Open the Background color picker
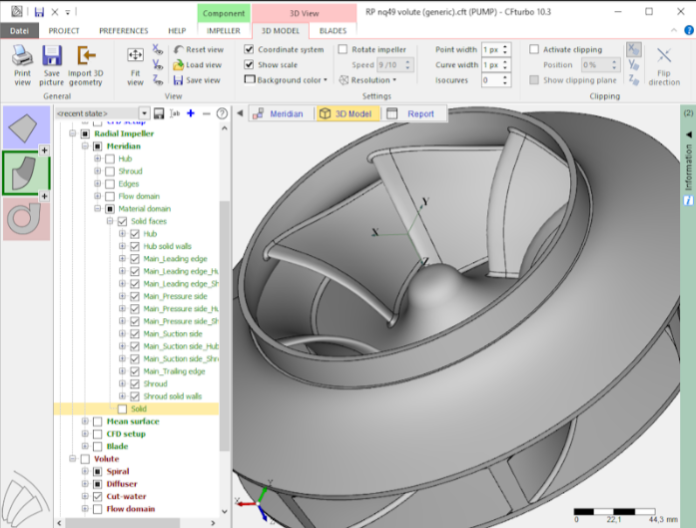Image resolution: width=696 pixels, height=528 pixels. [x=290, y=80]
